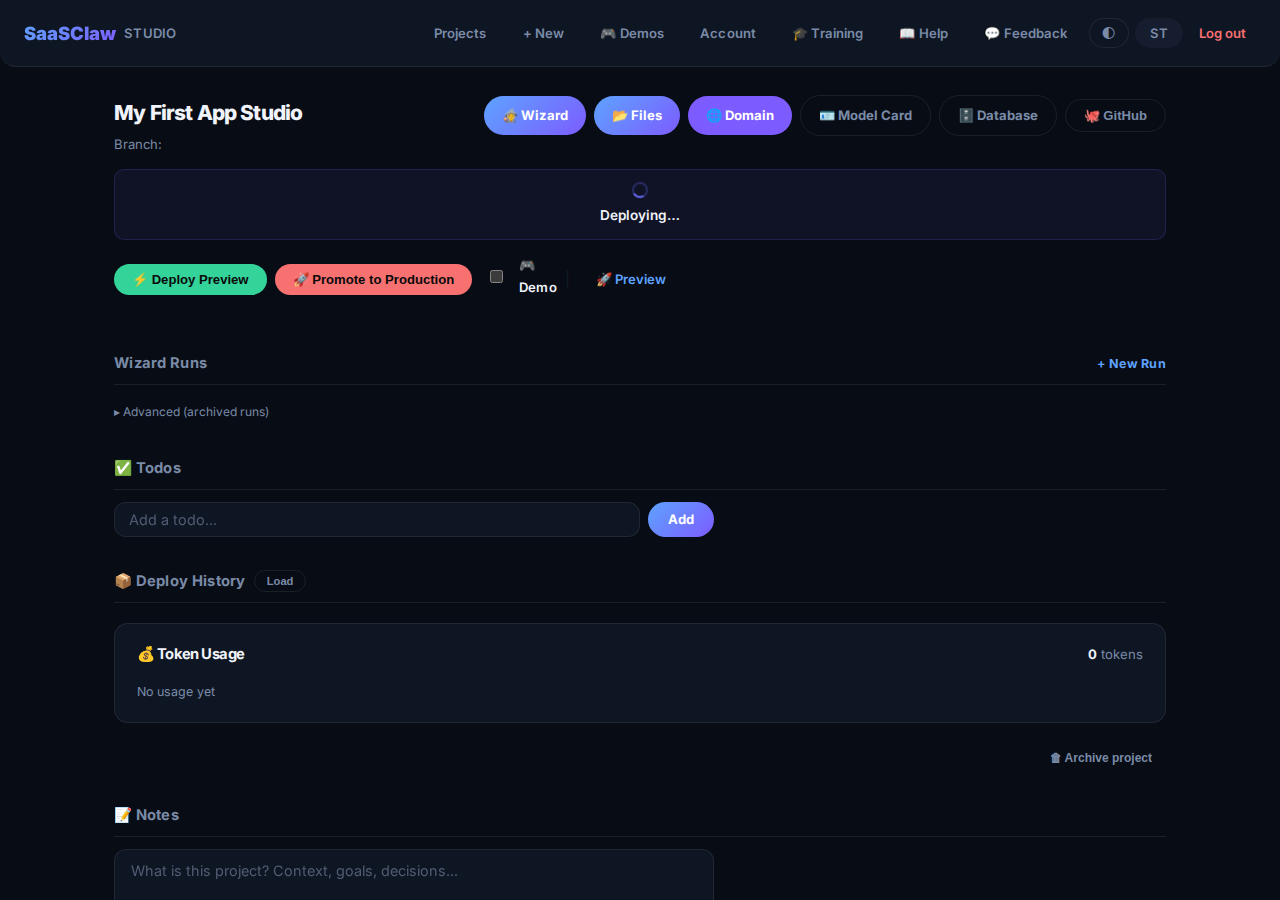Click the SaaSClaw Studio logo

click(x=100, y=33)
